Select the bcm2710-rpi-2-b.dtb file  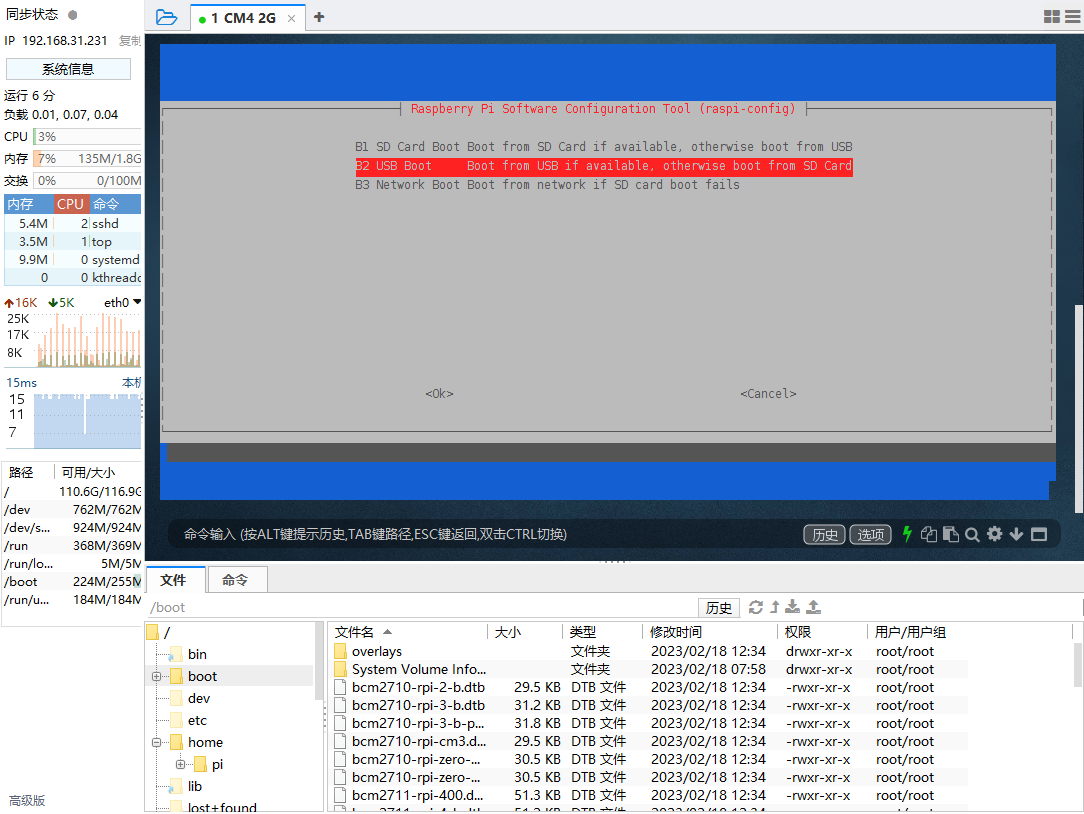coord(418,687)
